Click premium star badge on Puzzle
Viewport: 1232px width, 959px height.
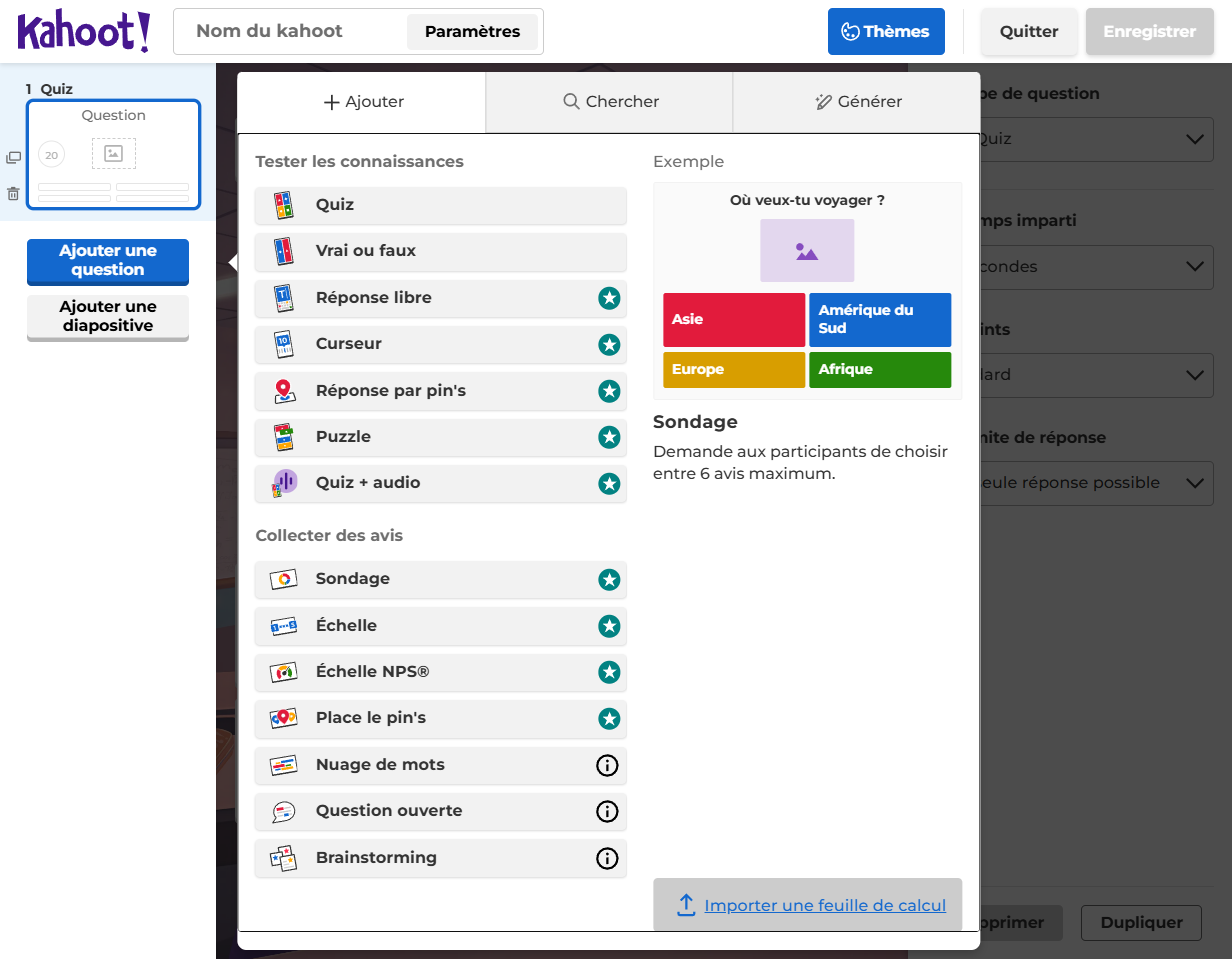pyautogui.click(x=609, y=437)
